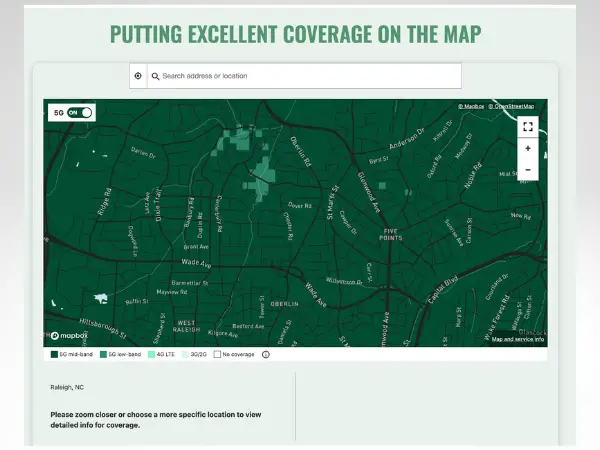Click the No coverage legend box
Viewport: 600px width, 450px height.
(218, 354)
